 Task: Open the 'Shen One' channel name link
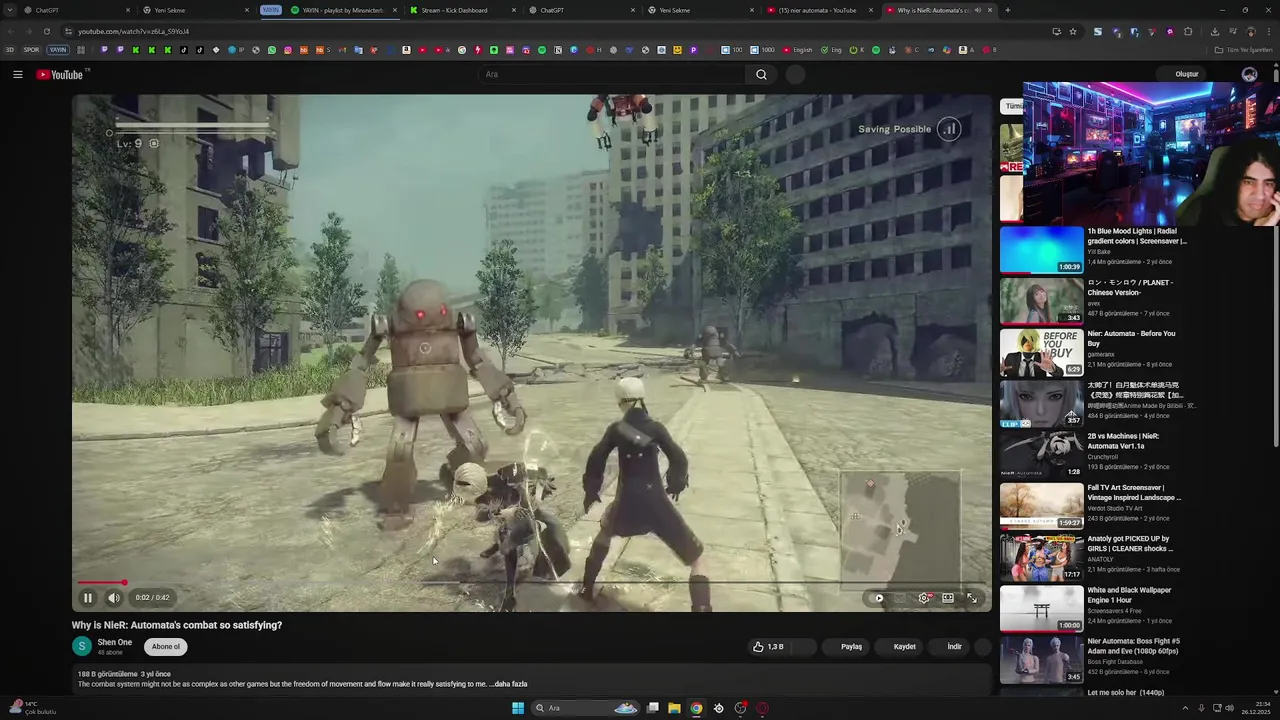tap(114, 642)
